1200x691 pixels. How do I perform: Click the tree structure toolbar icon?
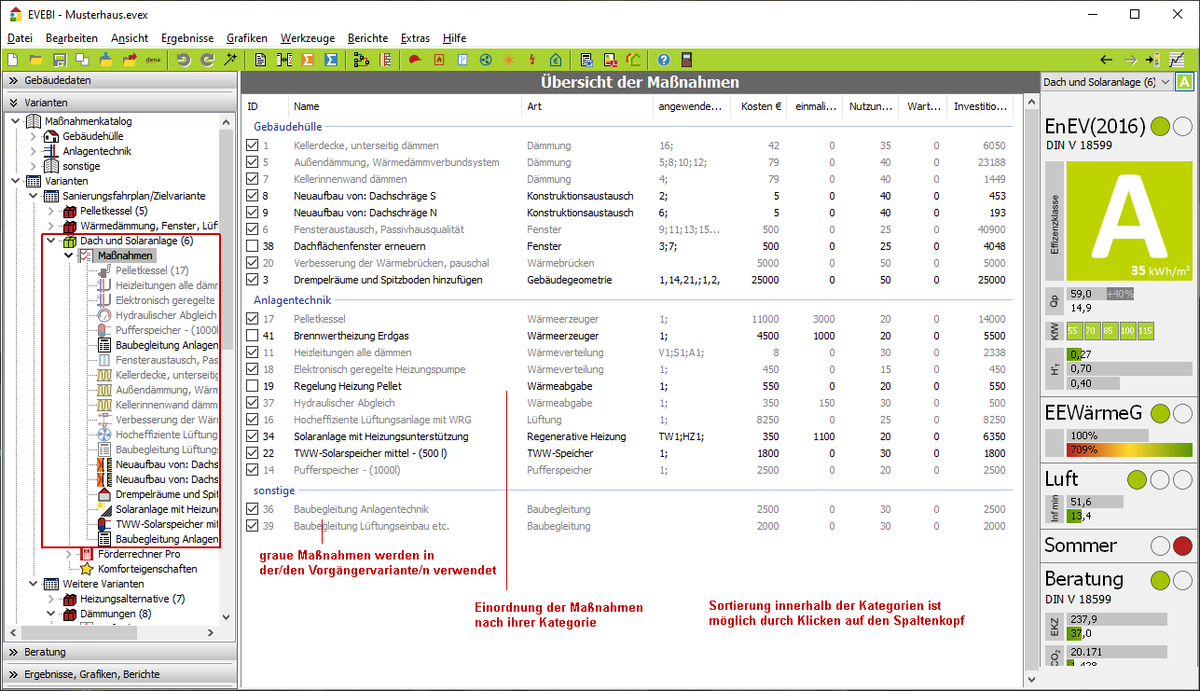pyautogui.click(x=362, y=60)
